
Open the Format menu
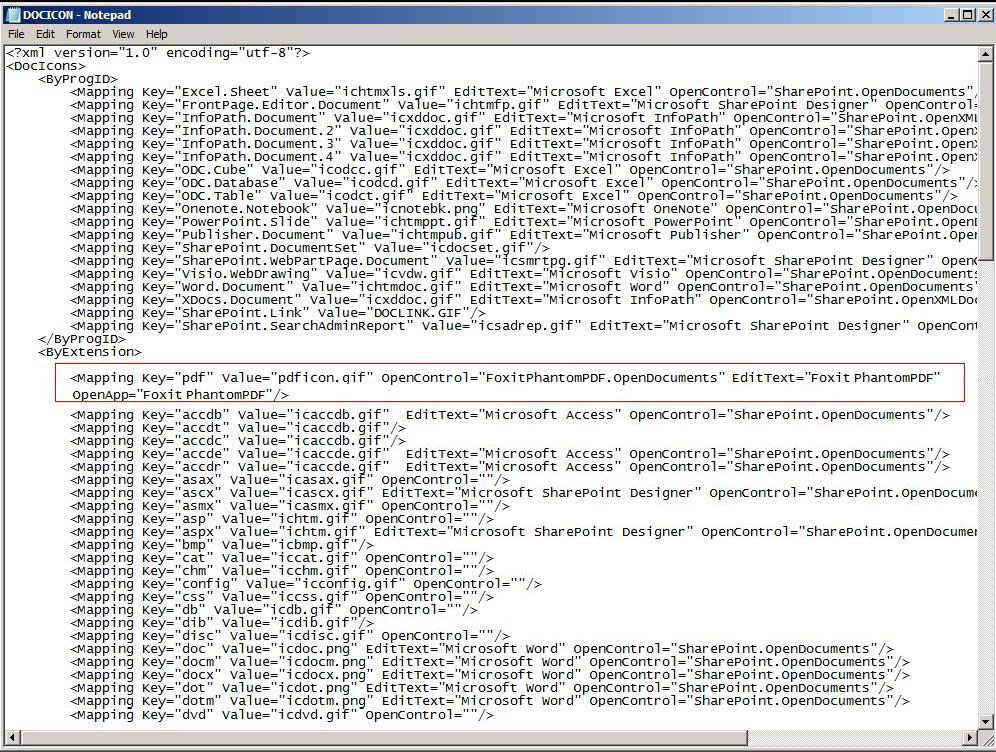[83, 34]
